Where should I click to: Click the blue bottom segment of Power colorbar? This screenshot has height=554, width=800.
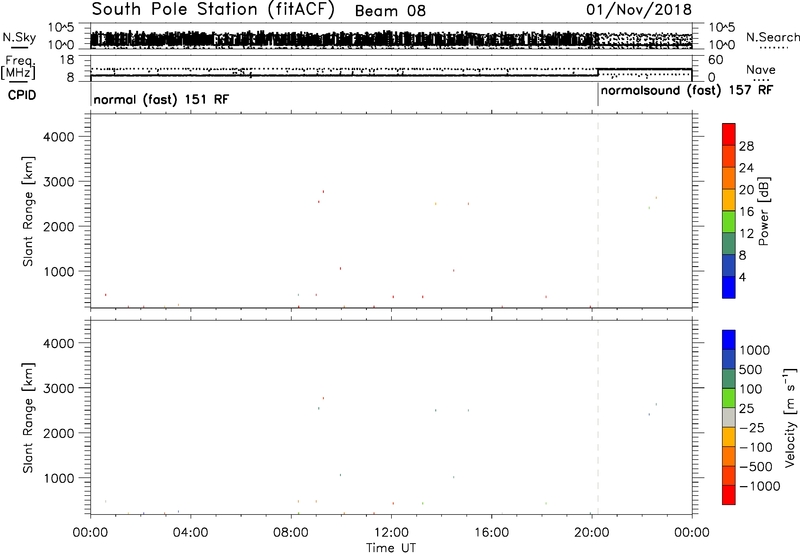coord(729,287)
